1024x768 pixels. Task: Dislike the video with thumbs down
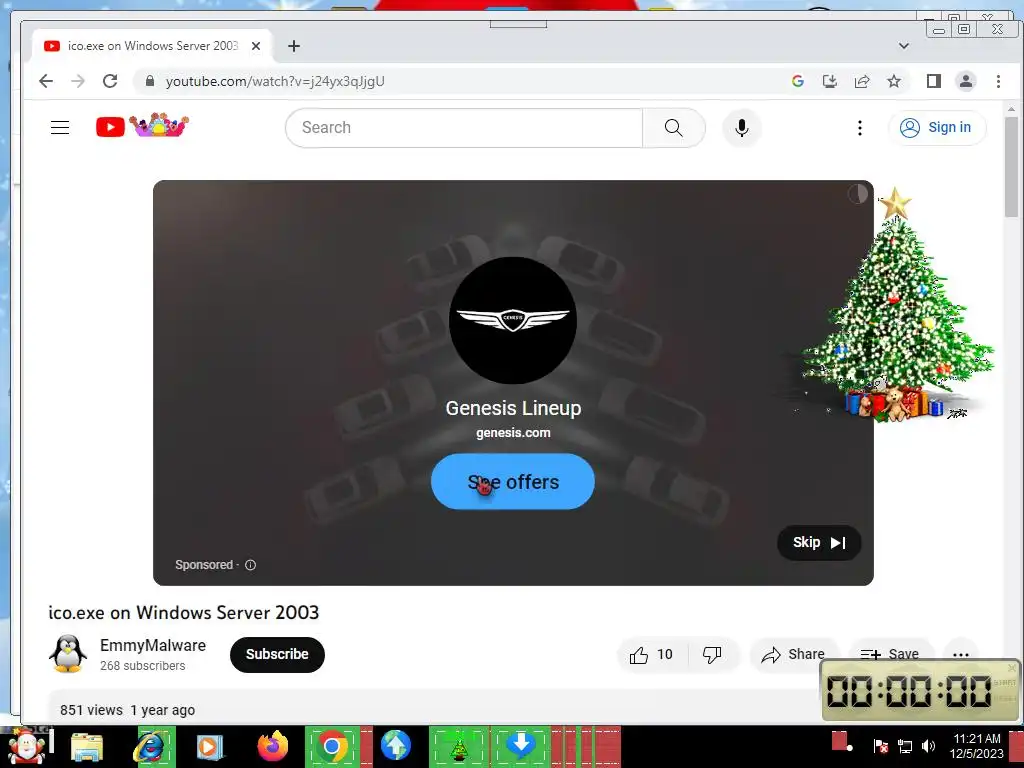coord(712,654)
